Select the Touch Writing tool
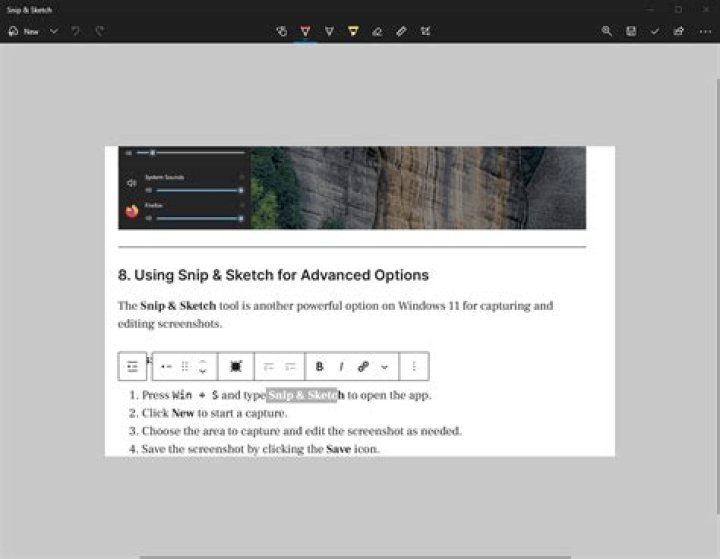The image size is (720, 559). click(x=282, y=31)
